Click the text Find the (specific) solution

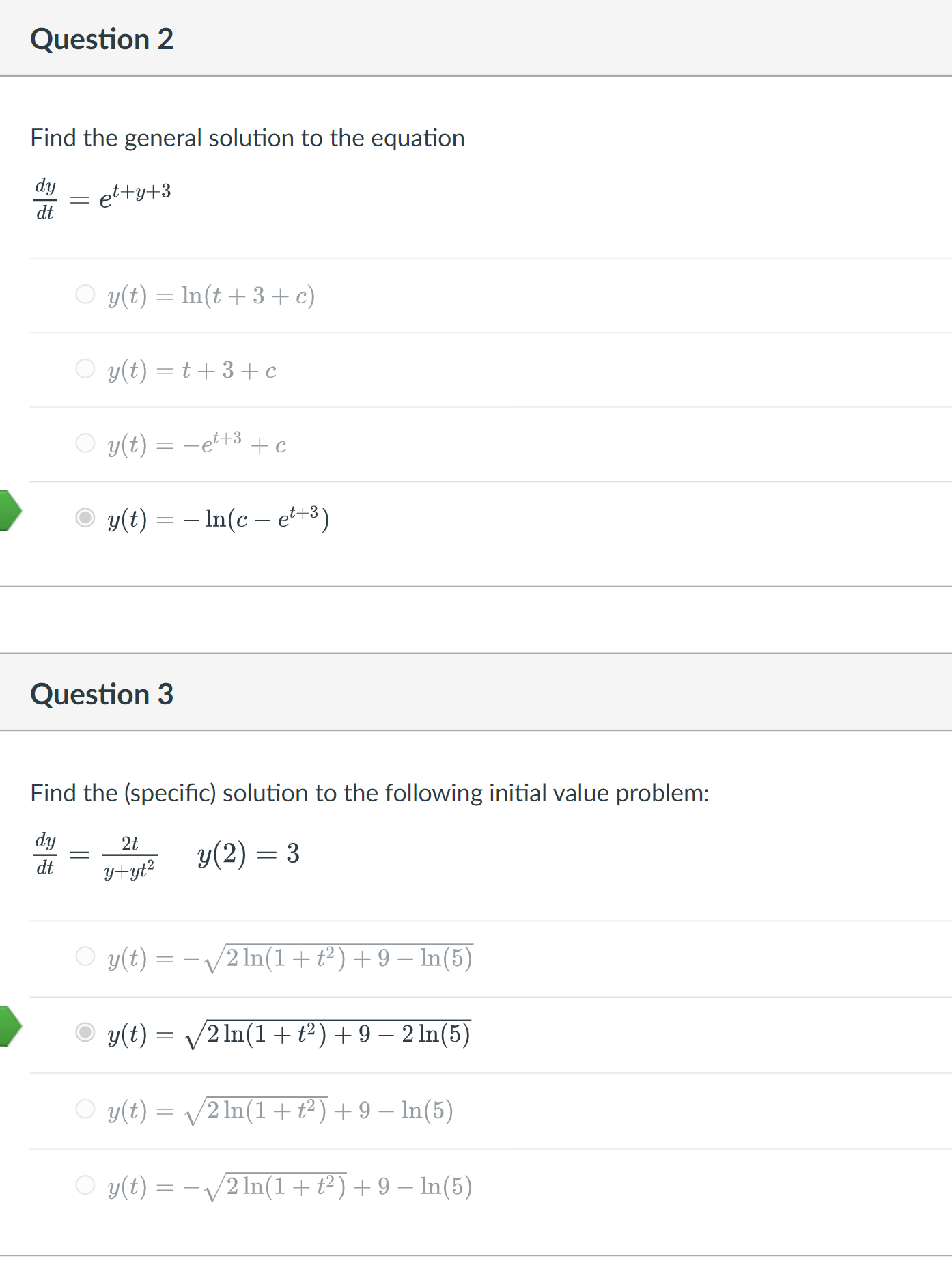click(x=369, y=792)
